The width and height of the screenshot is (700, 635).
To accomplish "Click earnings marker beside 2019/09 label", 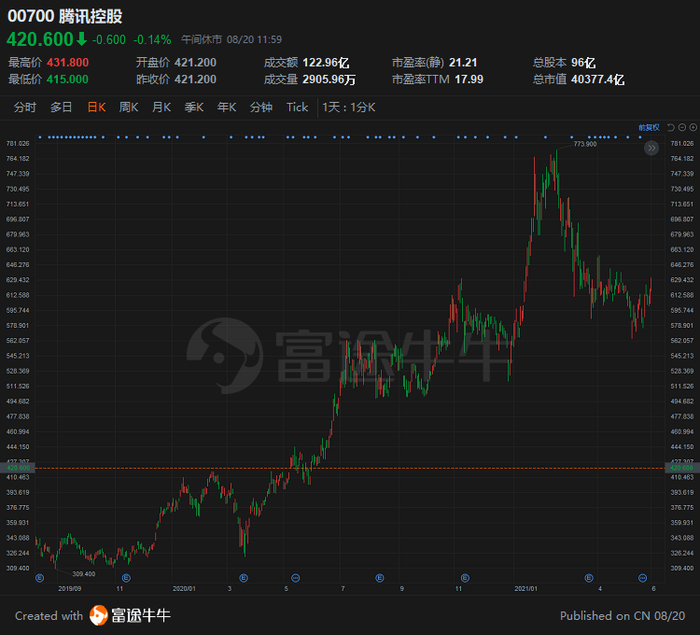I will pos(40,578).
